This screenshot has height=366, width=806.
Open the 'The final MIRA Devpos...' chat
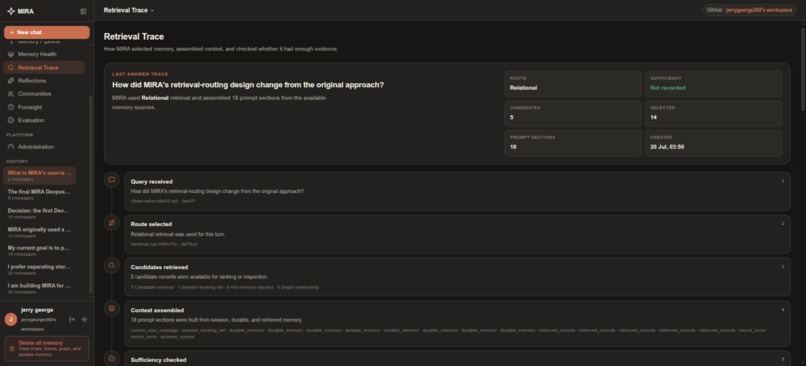click(x=40, y=194)
